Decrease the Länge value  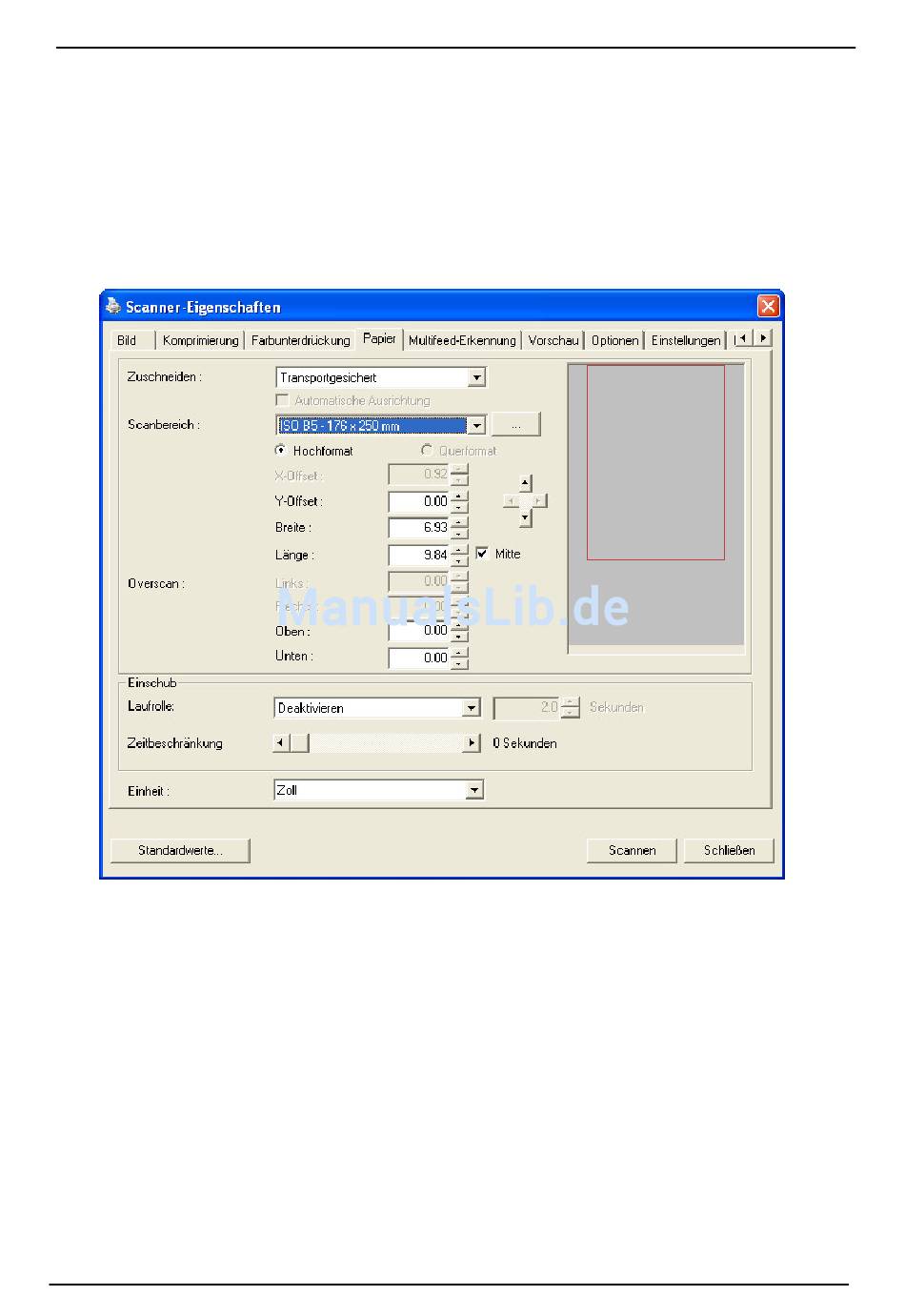[x=460, y=560]
